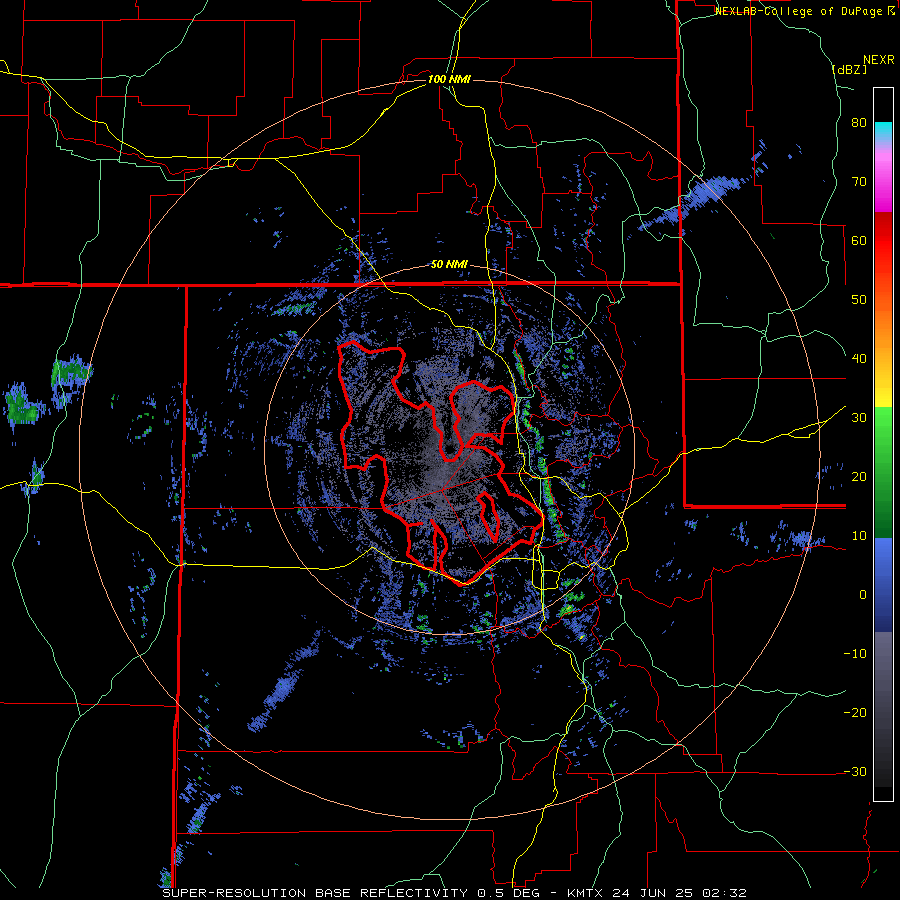Pick the blue band of the color bar
Viewport: 900px width, 900px height.
[883, 585]
